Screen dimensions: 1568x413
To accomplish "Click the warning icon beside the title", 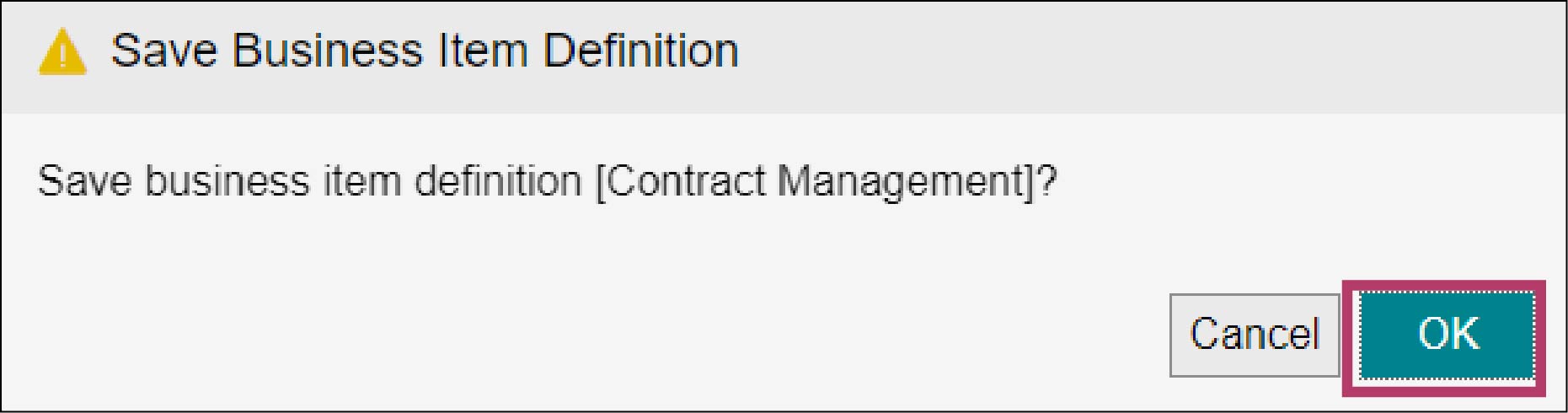I will (62, 51).
